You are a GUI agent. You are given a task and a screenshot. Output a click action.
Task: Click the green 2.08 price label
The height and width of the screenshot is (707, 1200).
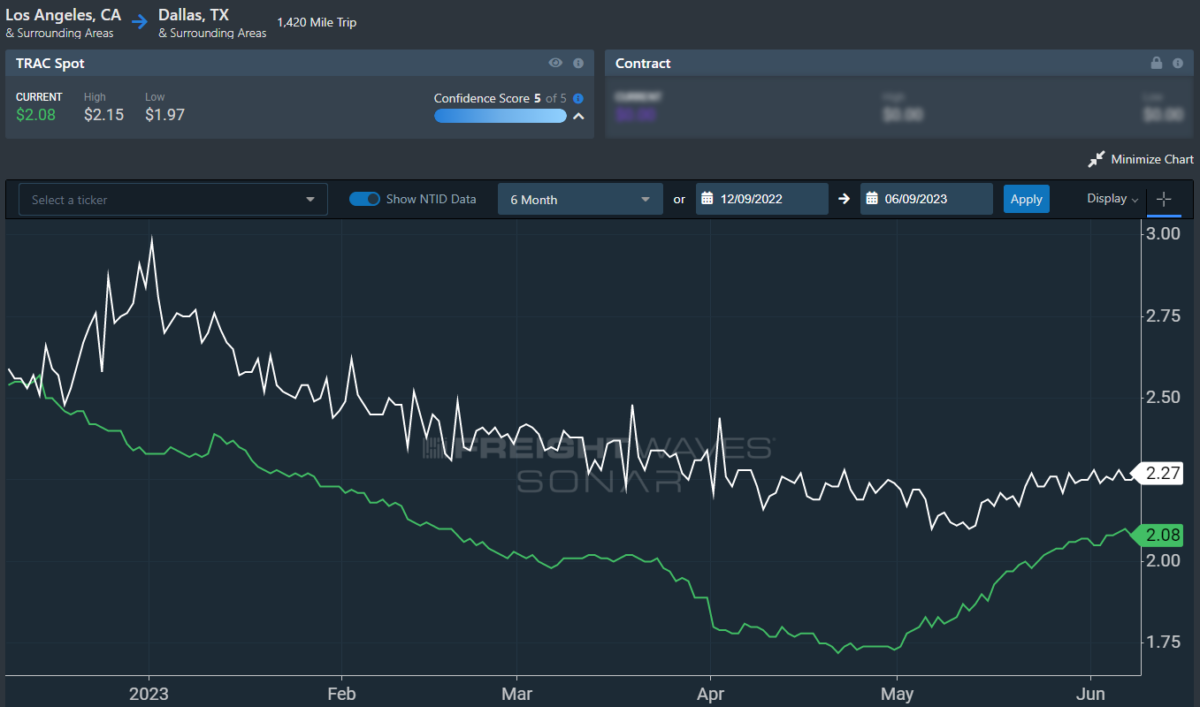coord(1160,535)
